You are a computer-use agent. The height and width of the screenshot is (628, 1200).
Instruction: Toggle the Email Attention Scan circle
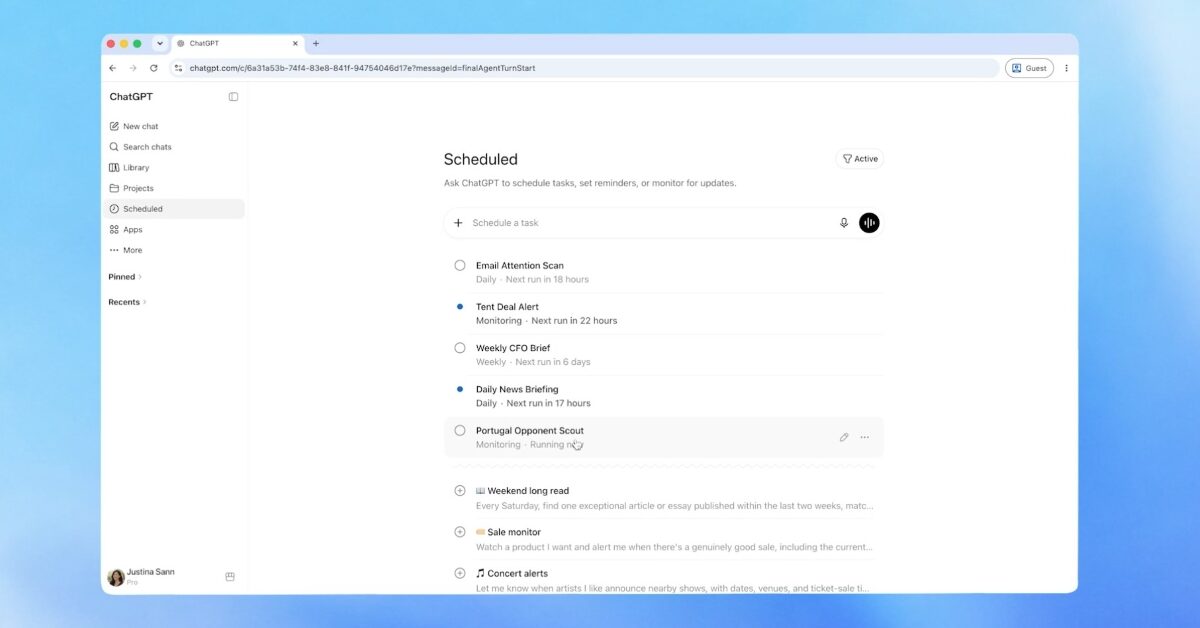click(460, 265)
